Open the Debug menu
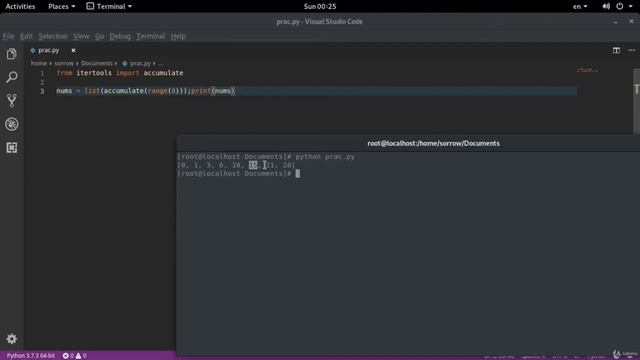 click(120, 36)
